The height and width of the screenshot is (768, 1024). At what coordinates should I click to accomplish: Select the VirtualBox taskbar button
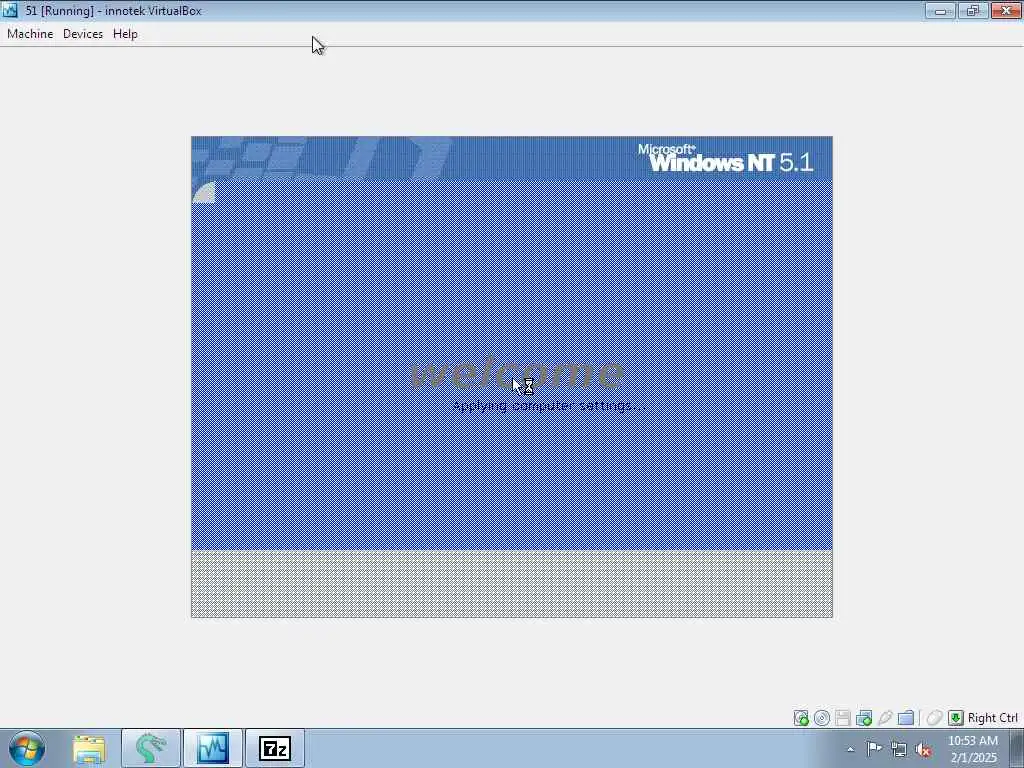pyautogui.click(x=213, y=748)
